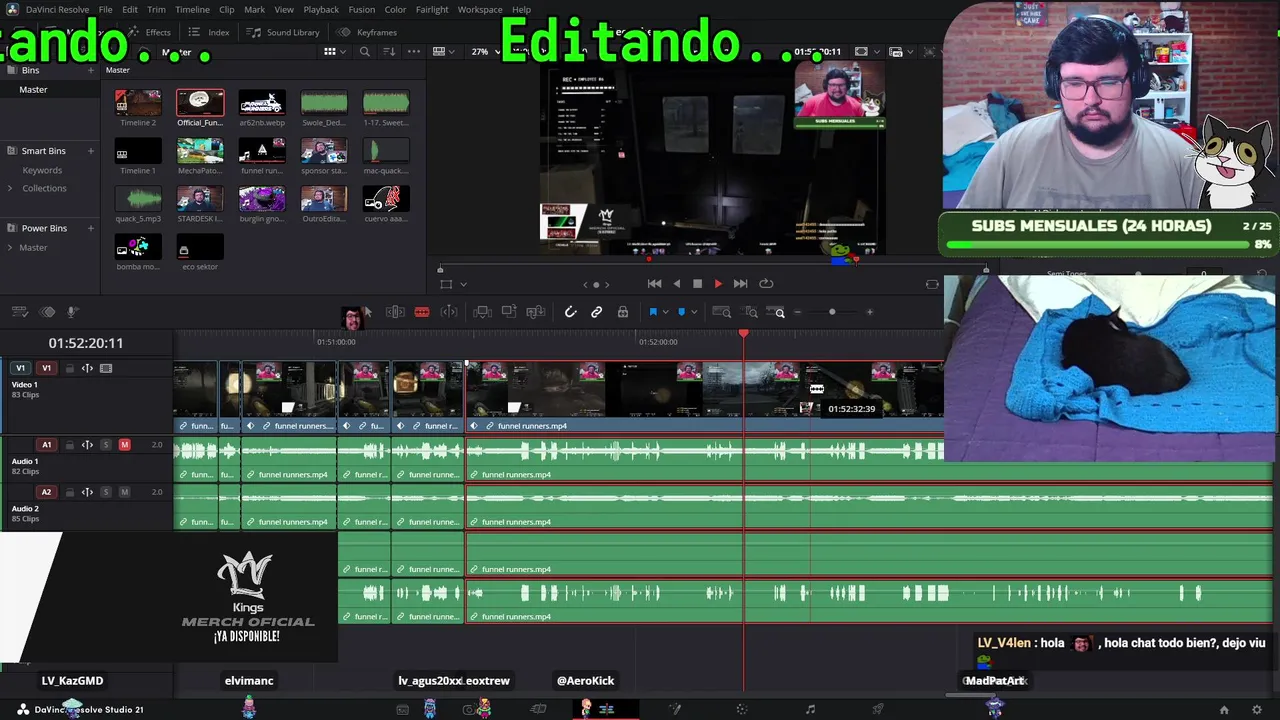Open the Index panel
1280x720 pixels.
click(210, 32)
